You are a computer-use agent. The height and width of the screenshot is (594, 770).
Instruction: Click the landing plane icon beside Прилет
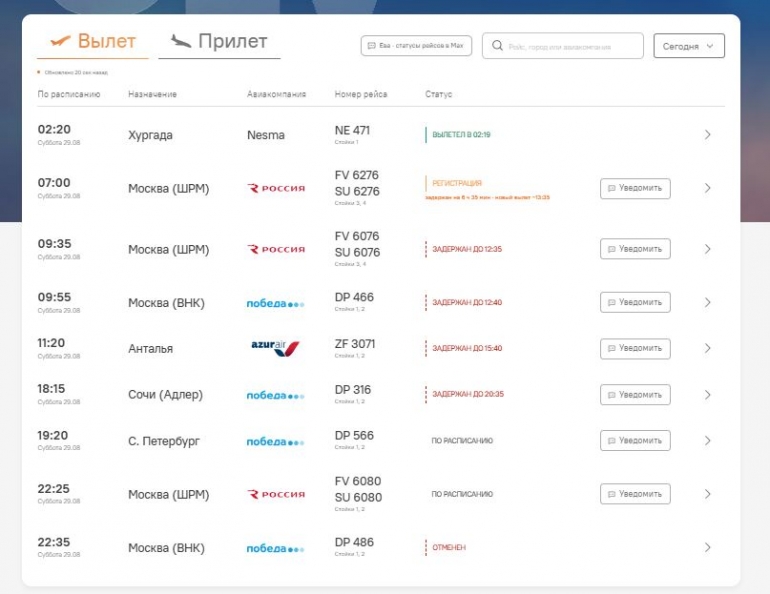coord(181,41)
